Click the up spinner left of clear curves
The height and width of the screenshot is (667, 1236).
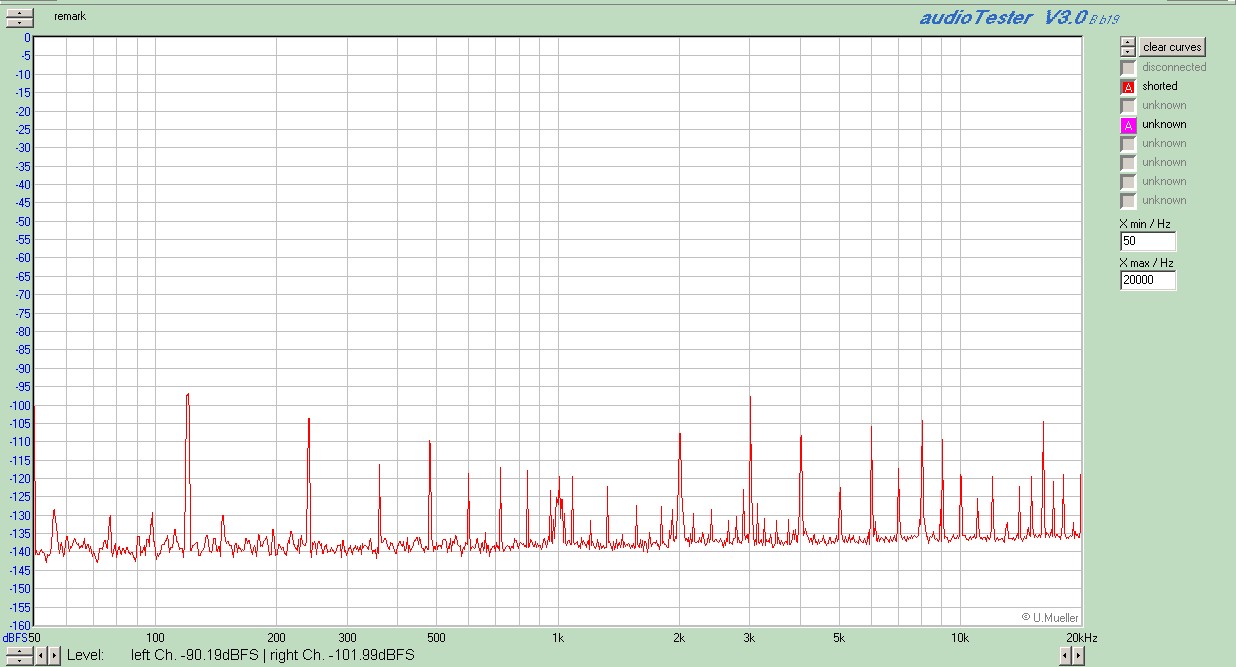click(x=1128, y=43)
